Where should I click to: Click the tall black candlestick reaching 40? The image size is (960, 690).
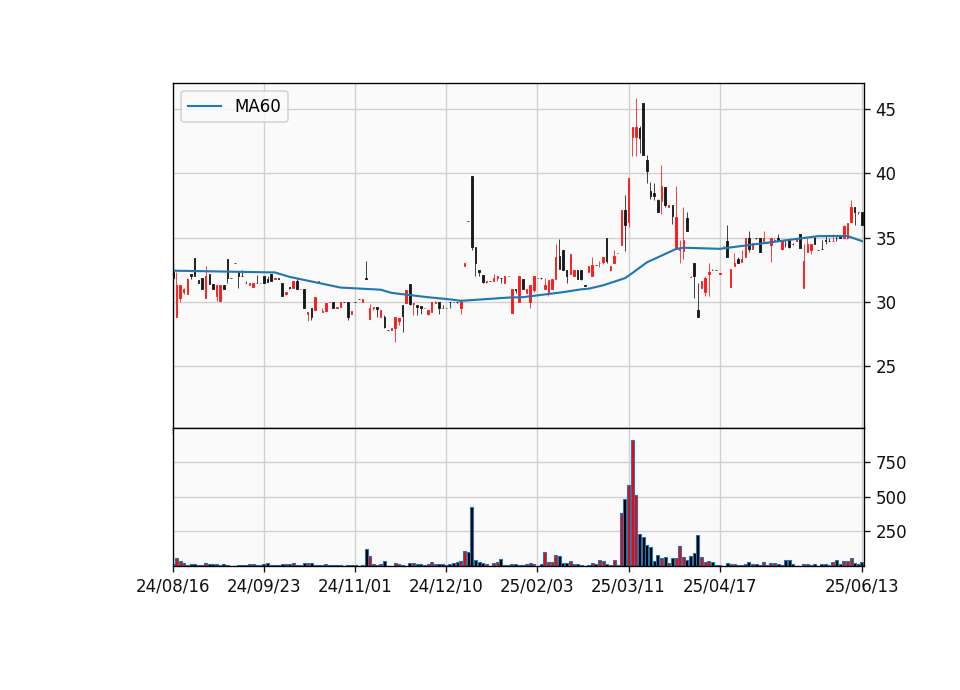click(473, 212)
